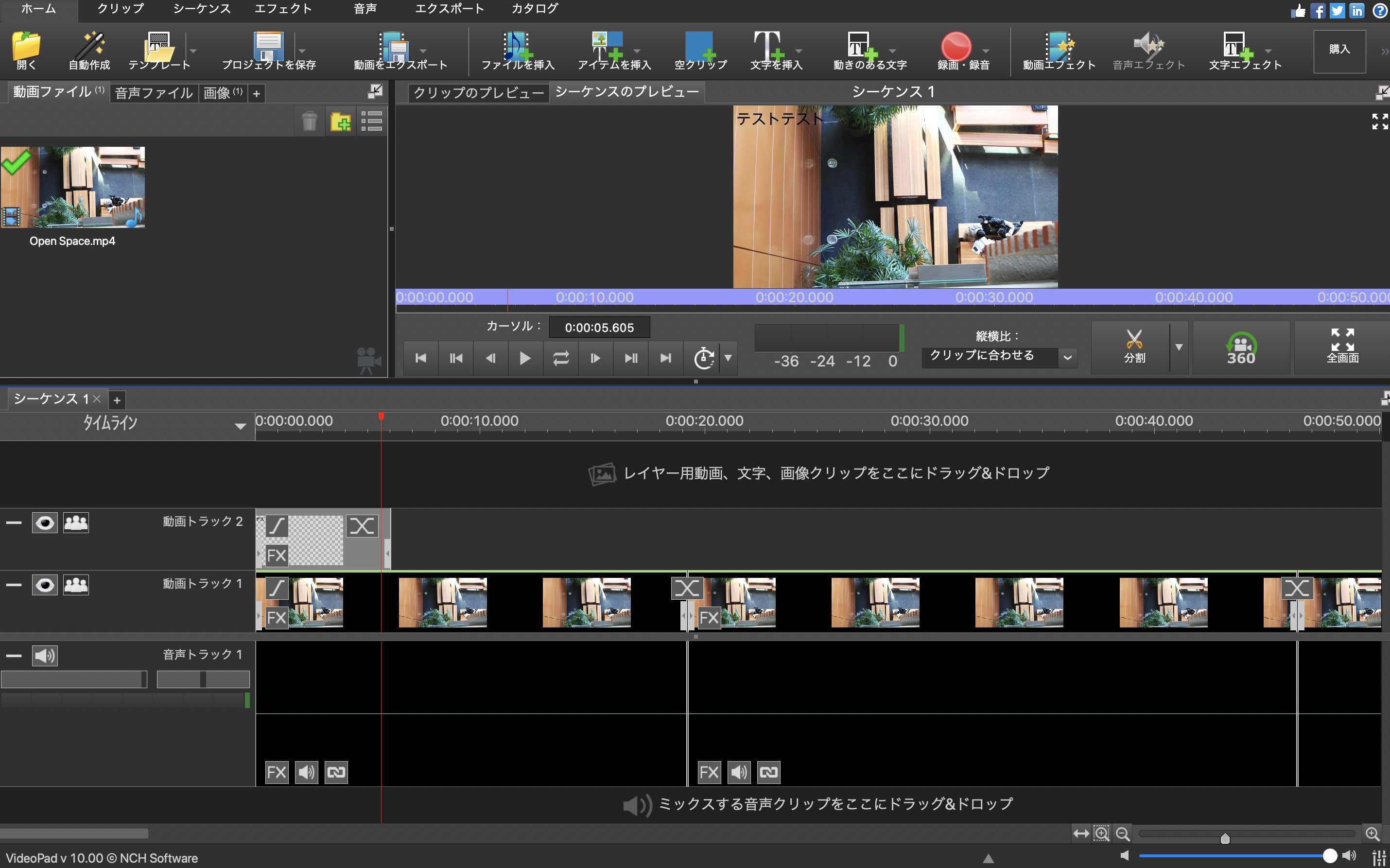This screenshot has width=1390, height=868.
Task: Click the link icon on the second audio clip
Action: tap(769, 772)
